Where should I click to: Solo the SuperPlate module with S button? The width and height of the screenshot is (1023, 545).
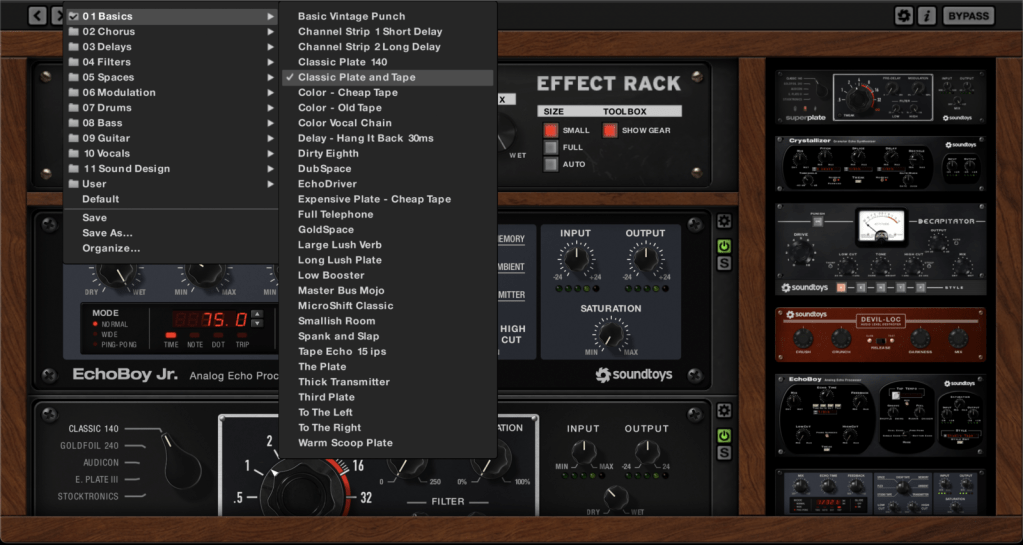(x=724, y=453)
